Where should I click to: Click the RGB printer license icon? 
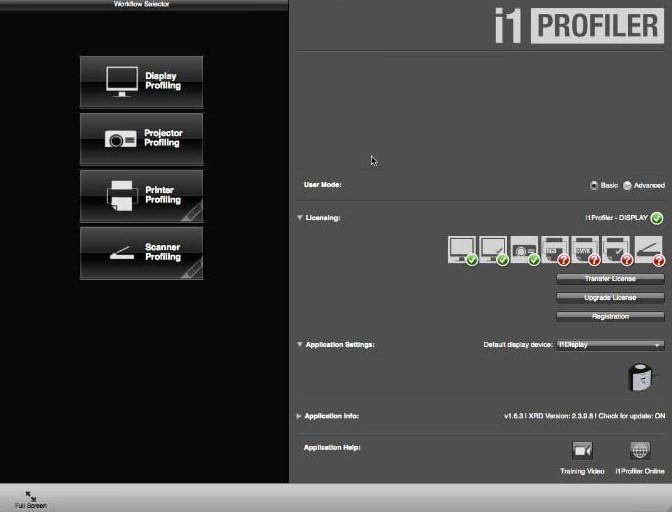[x=555, y=250]
